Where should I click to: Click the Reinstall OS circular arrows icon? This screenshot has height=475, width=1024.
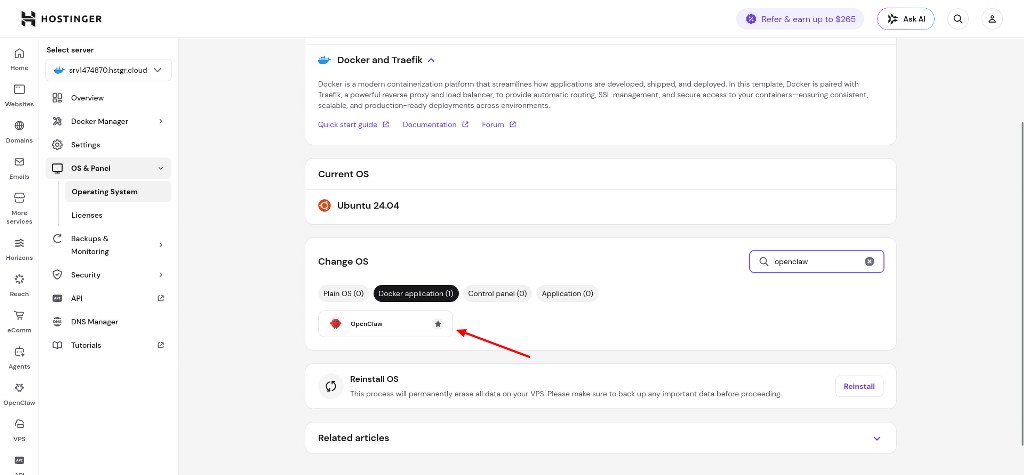coord(330,386)
